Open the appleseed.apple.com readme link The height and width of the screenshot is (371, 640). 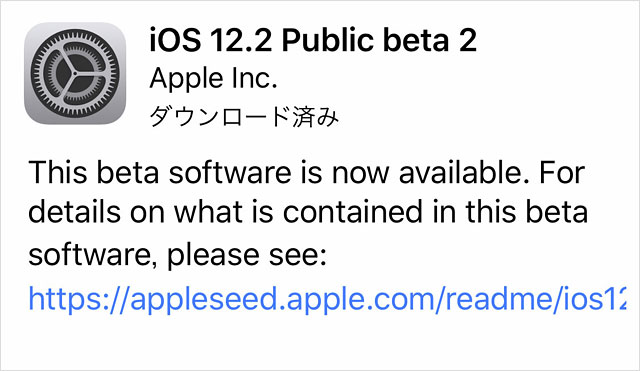click(327, 299)
